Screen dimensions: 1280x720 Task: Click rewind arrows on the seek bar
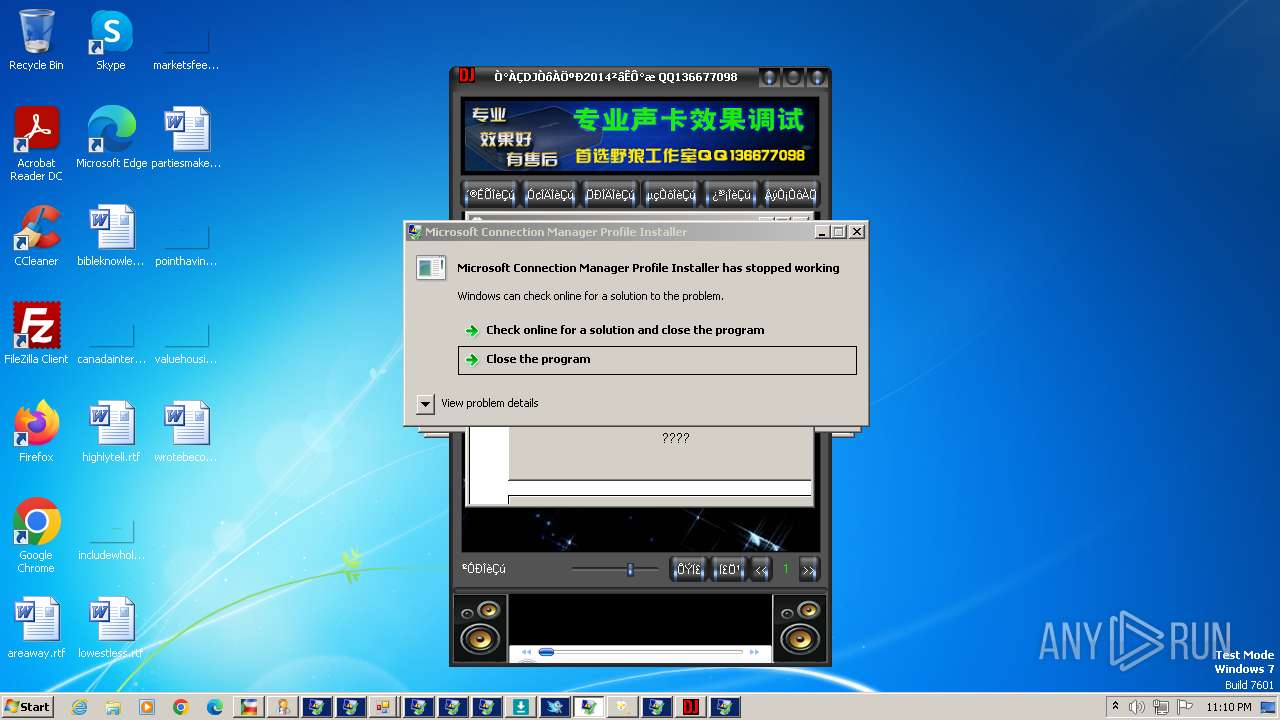[x=526, y=652]
